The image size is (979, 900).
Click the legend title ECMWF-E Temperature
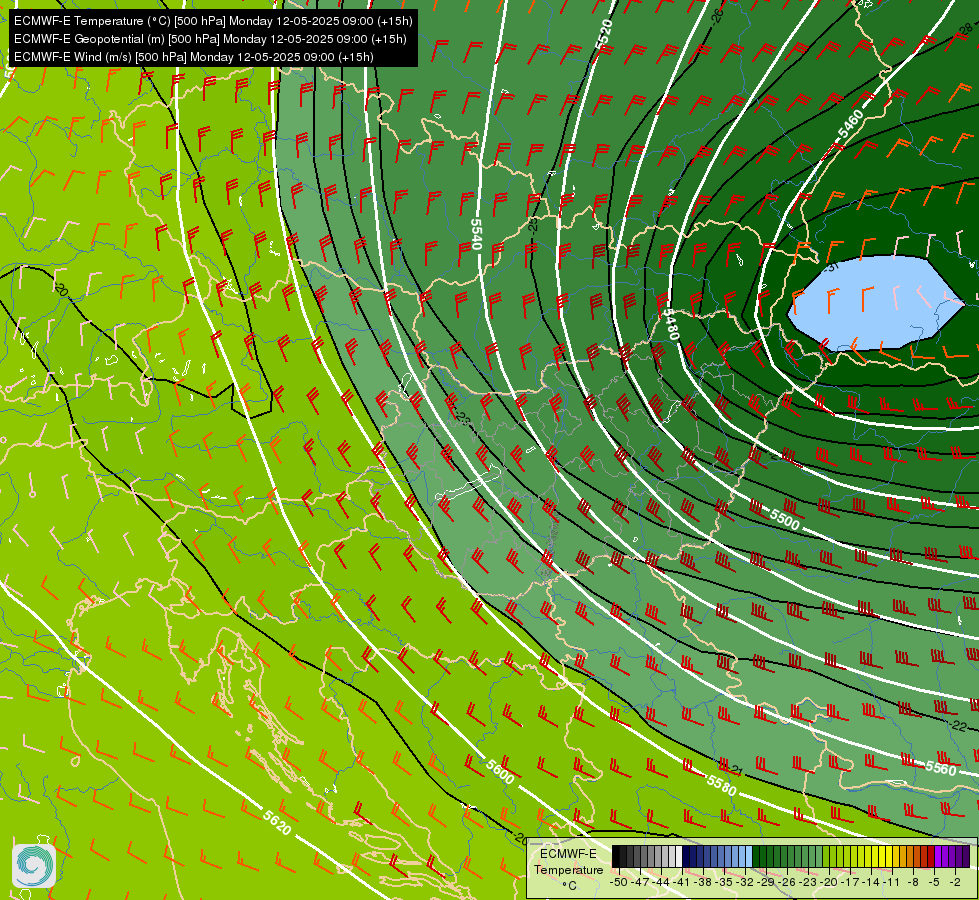(568, 862)
